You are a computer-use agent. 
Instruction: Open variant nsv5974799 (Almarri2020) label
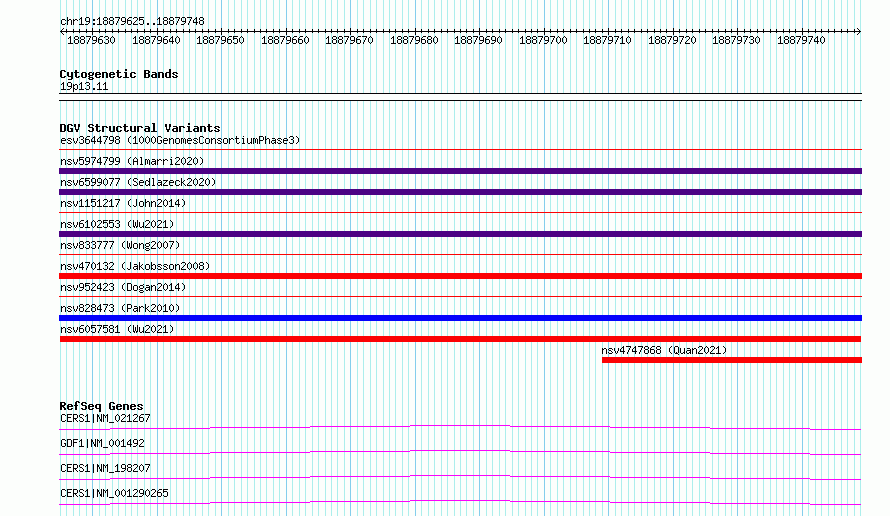point(132,161)
